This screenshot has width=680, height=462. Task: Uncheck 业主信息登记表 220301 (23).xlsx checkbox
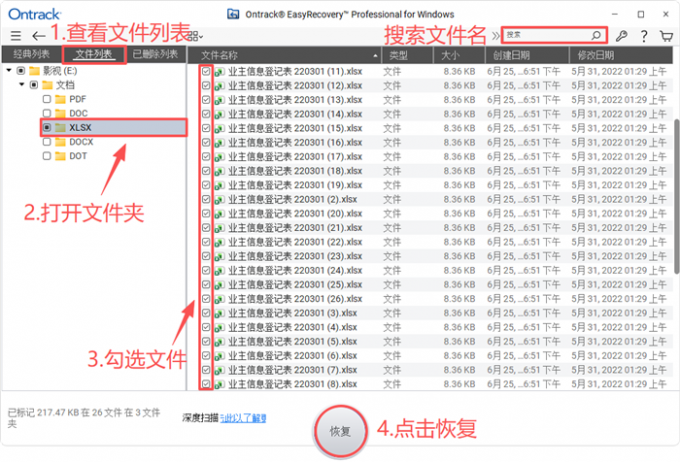(x=206, y=256)
